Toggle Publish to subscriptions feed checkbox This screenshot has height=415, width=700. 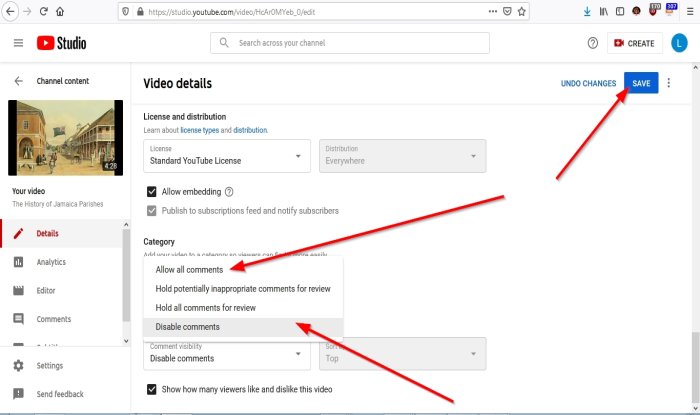point(152,211)
